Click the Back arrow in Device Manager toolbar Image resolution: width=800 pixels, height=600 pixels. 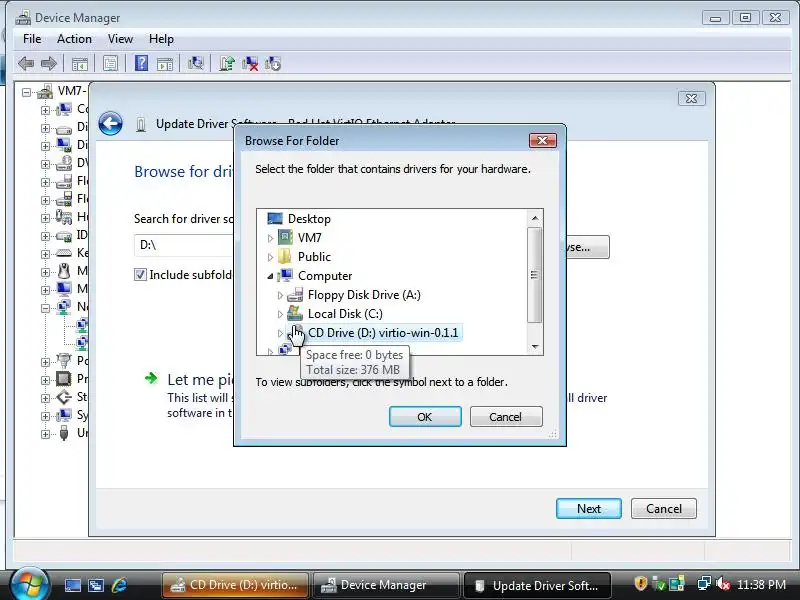[26, 64]
